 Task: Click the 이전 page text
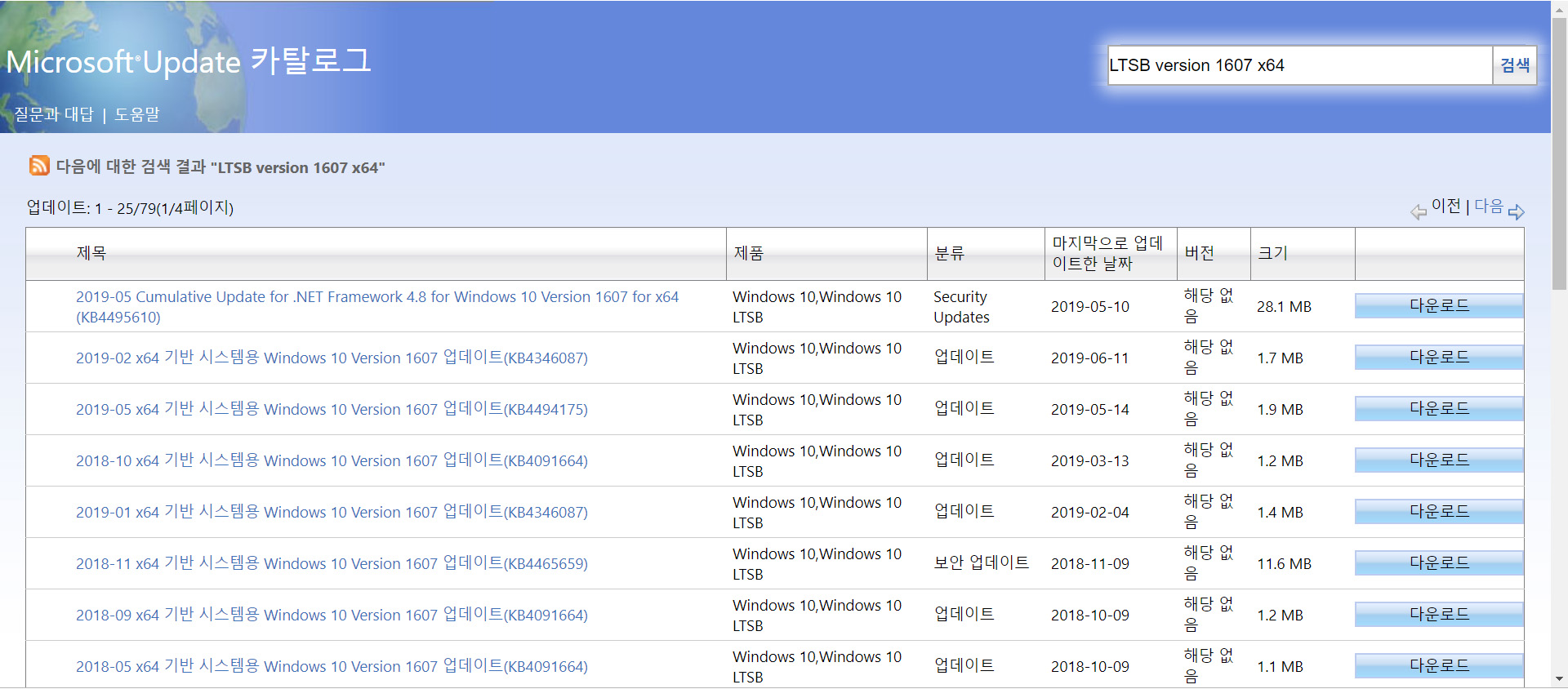(x=1446, y=207)
